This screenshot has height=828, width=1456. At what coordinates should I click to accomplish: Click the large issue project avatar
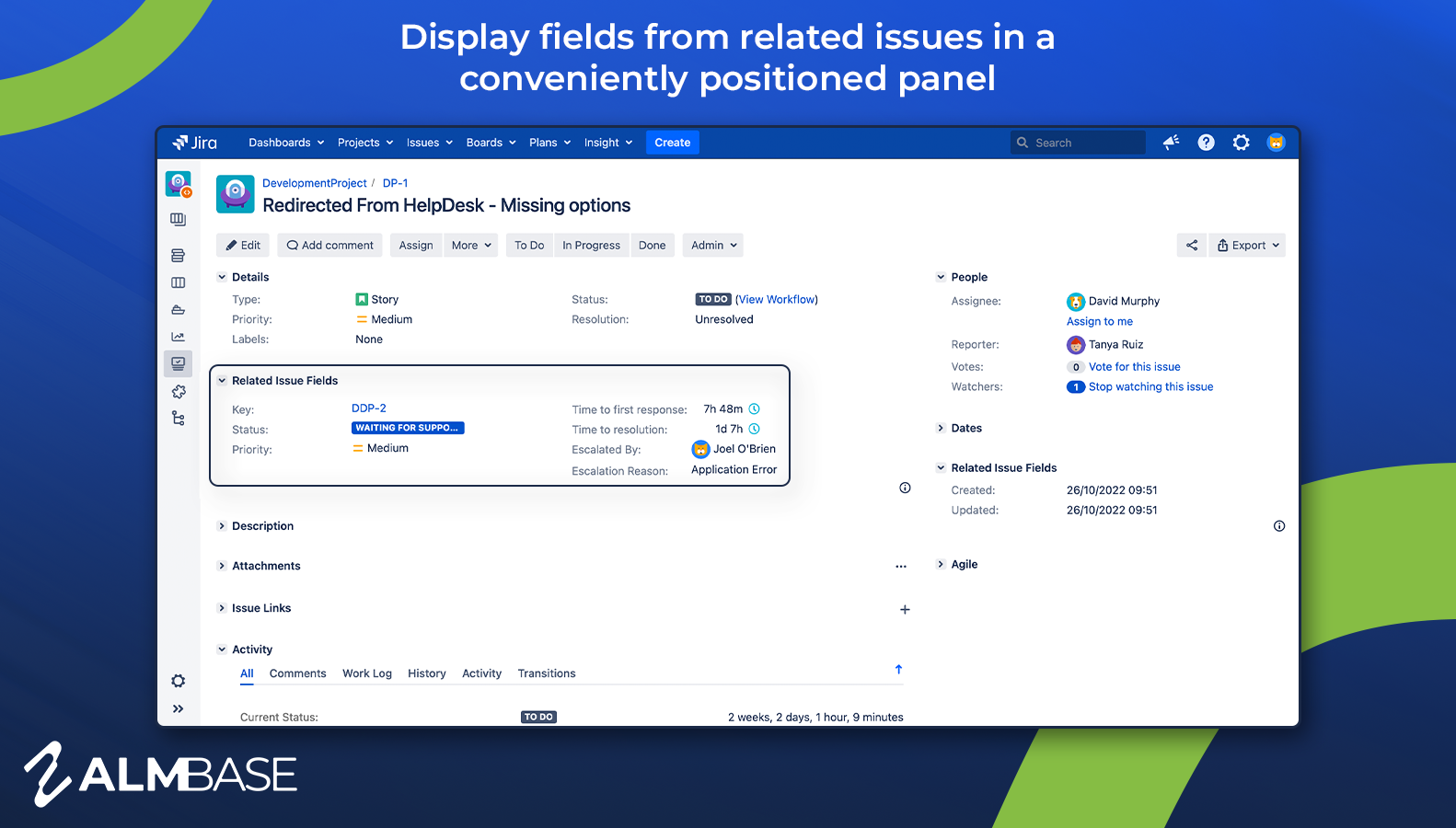tap(236, 194)
